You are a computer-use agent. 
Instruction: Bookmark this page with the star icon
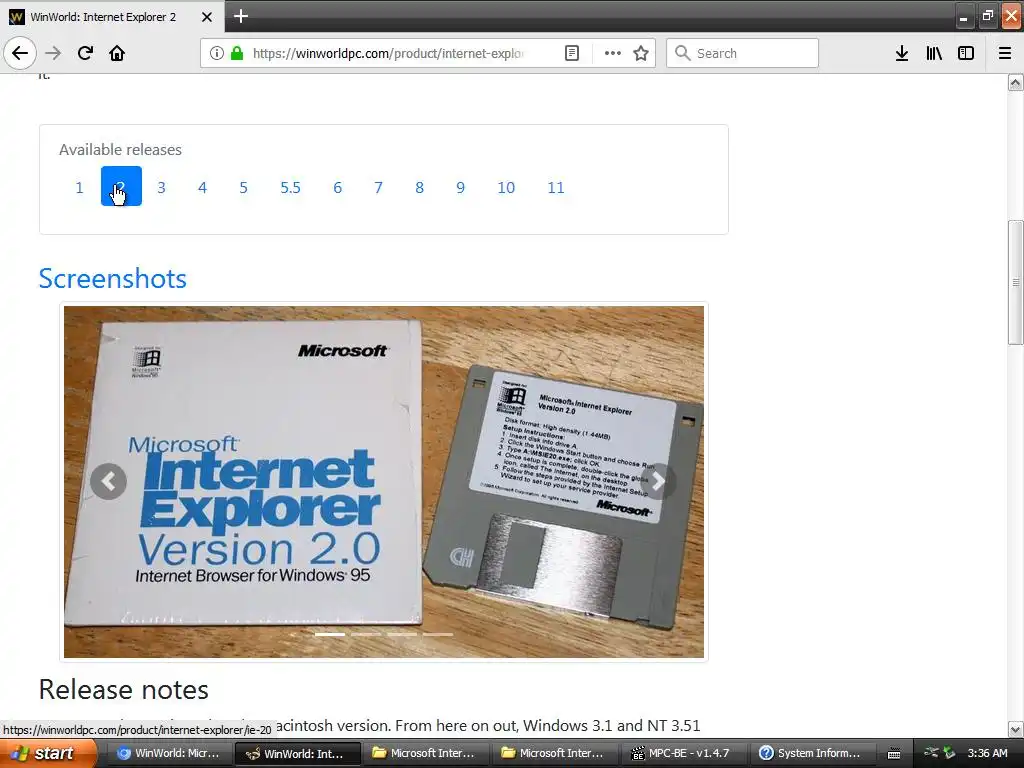click(641, 53)
